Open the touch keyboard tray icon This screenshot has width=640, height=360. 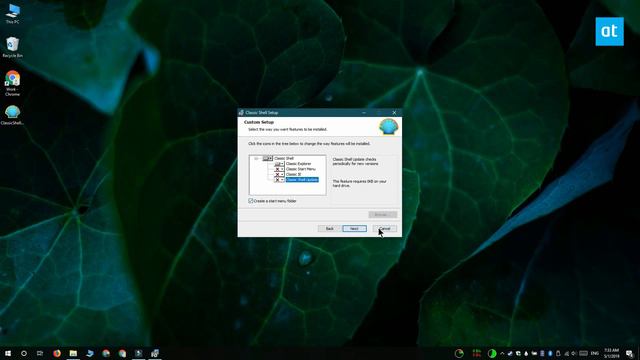click(x=583, y=353)
